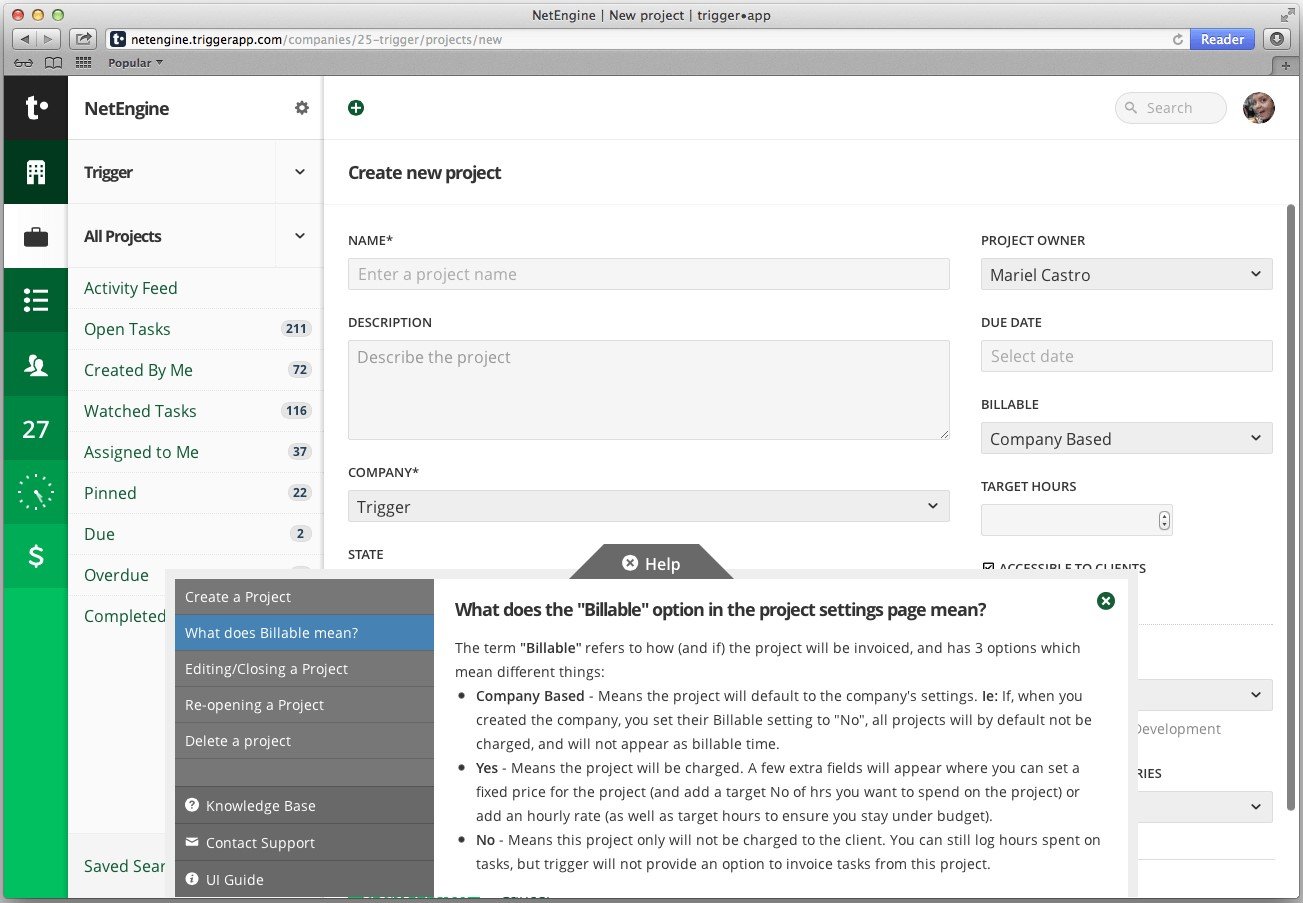Select 'What does Billable mean?' help topic
The height and width of the screenshot is (903, 1303).
point(304,633)
